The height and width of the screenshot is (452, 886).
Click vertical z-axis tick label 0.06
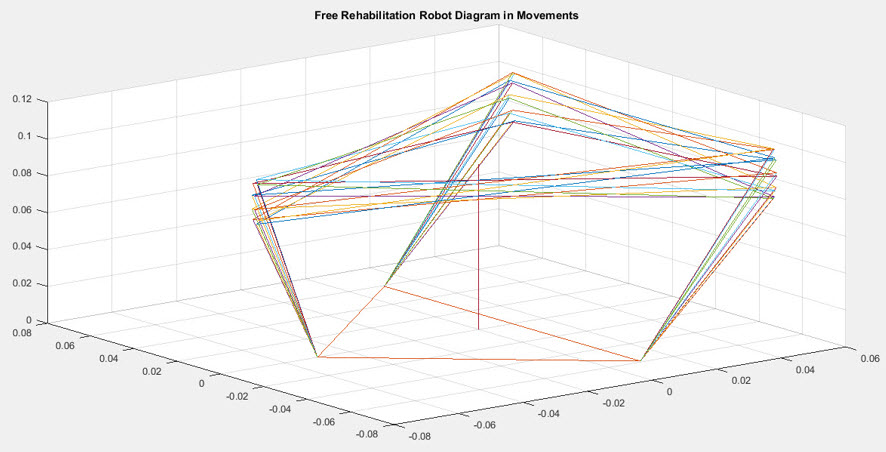coord(23,211)
